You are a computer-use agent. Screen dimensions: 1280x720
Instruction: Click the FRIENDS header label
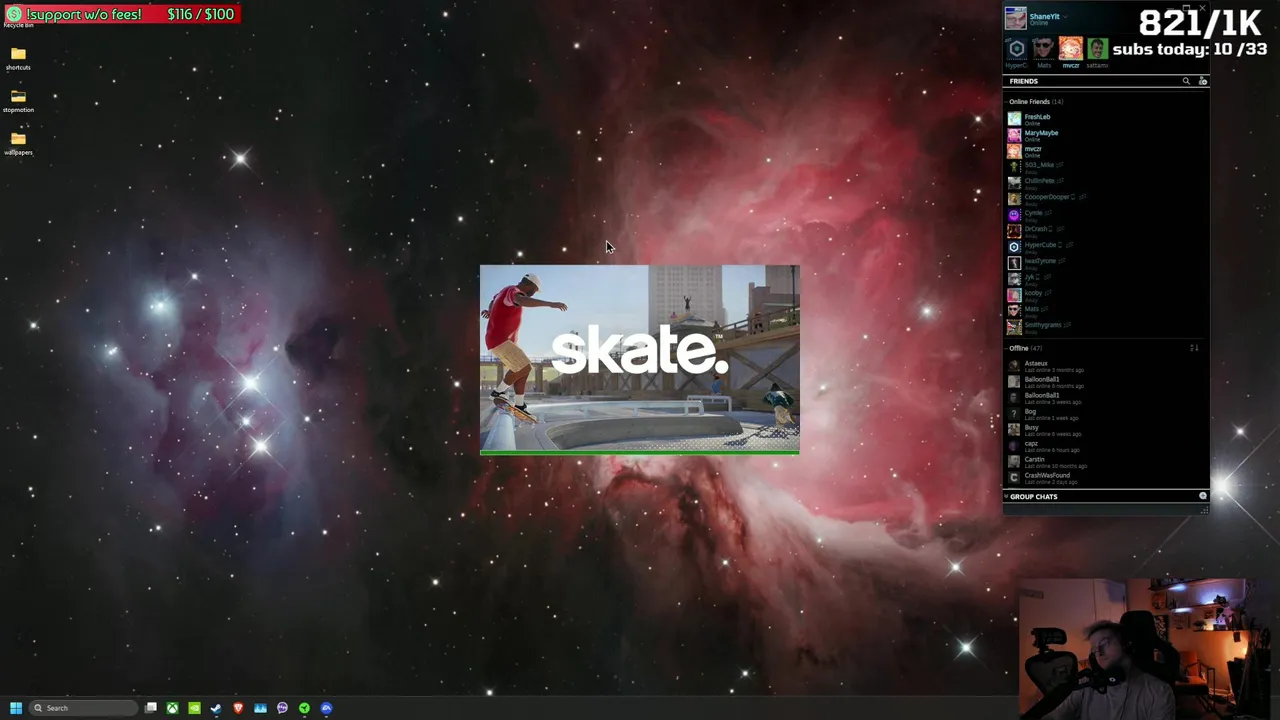1023,81
